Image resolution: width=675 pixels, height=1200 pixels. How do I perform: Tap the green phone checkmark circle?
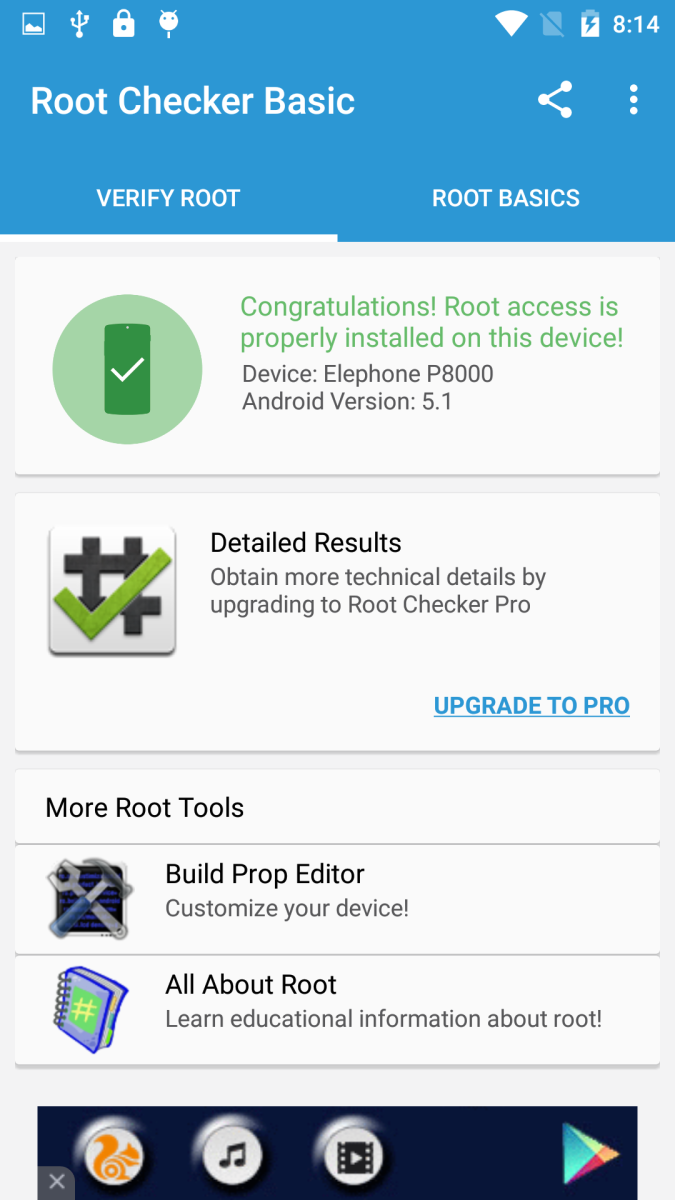click(127, 369)
